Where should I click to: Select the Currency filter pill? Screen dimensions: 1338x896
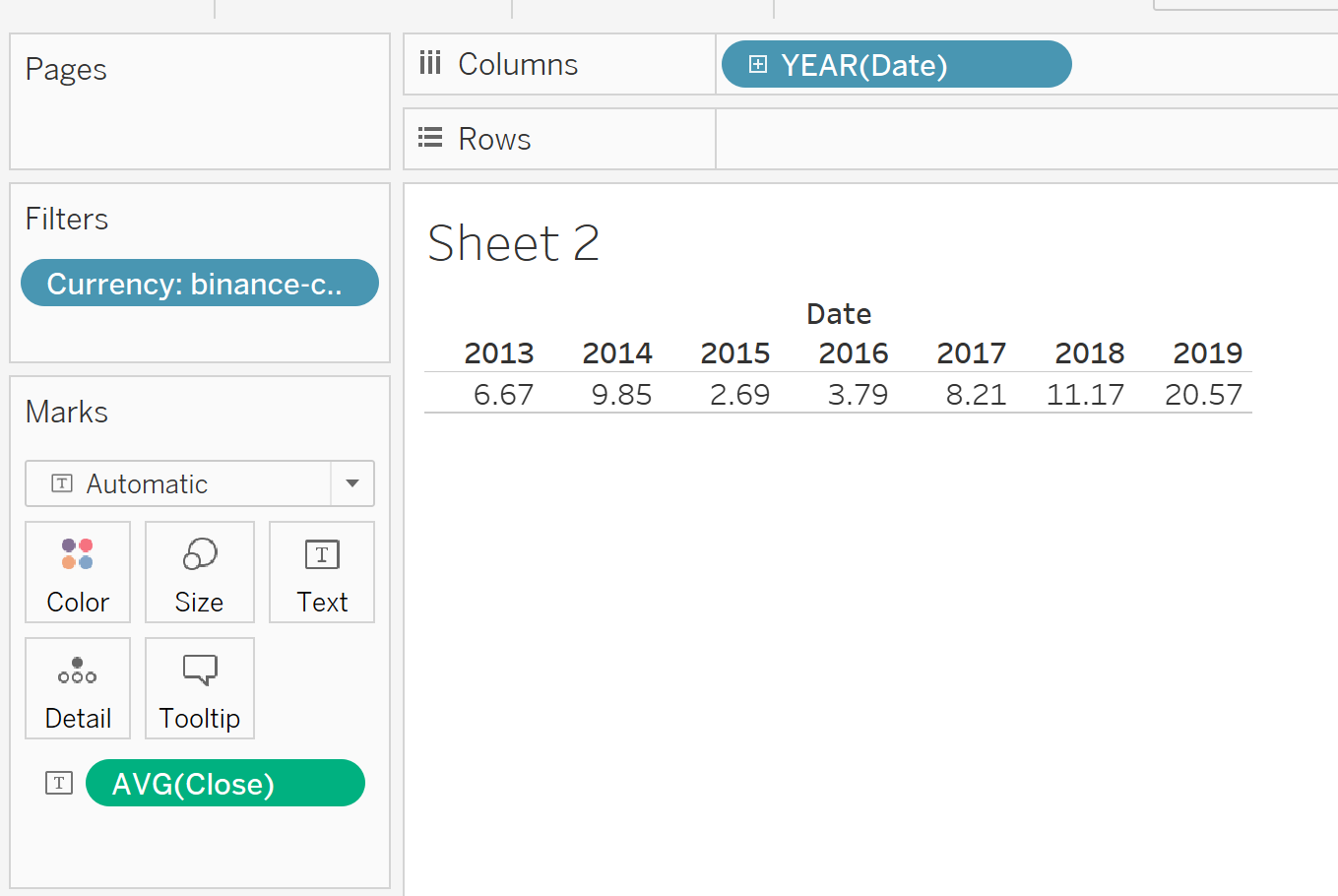tap(199, 284)
